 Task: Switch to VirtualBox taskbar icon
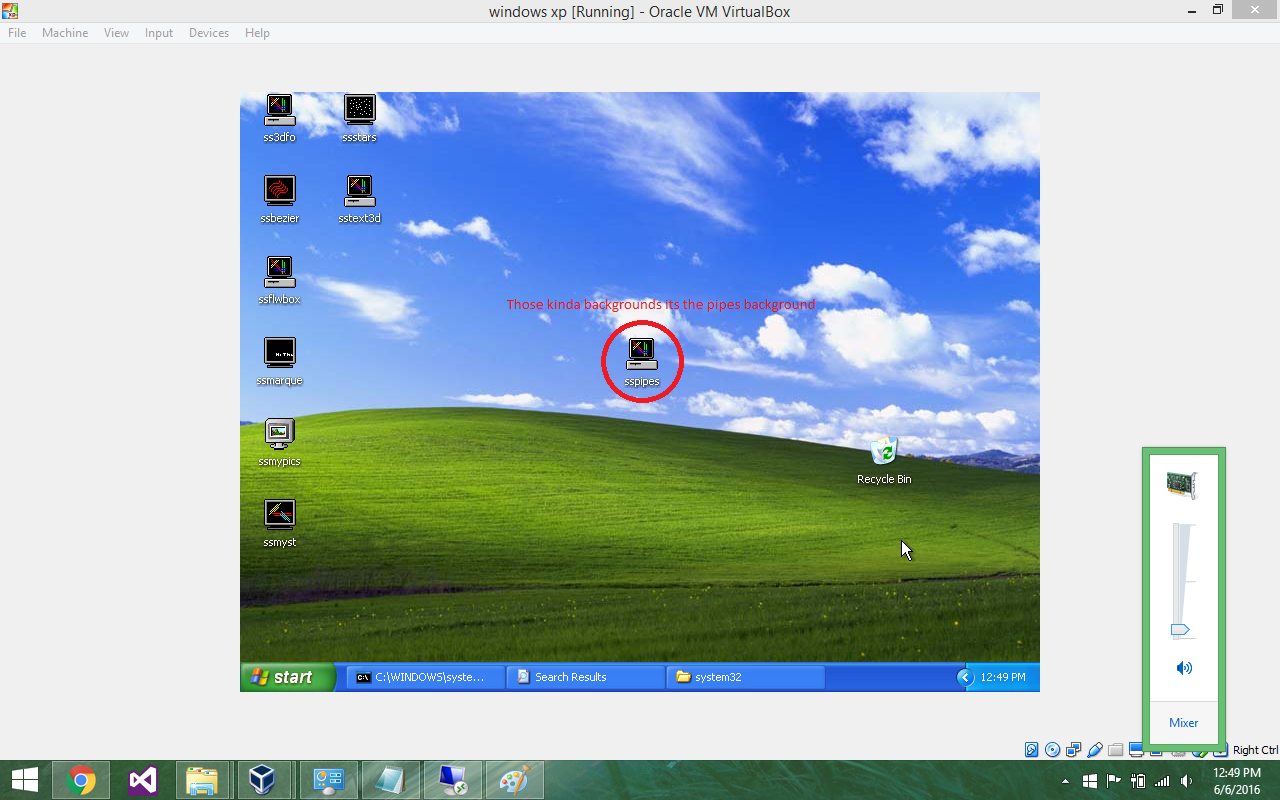coord(264,780)
